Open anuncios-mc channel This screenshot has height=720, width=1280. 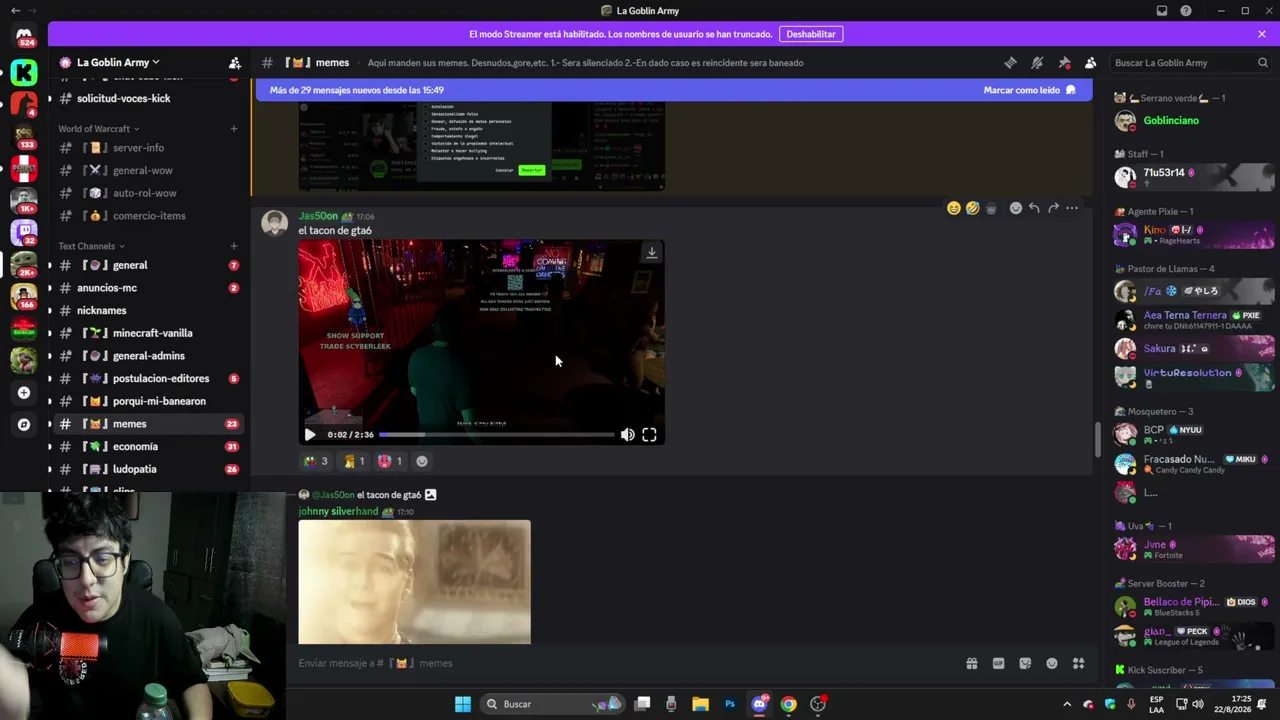[147, 288]
